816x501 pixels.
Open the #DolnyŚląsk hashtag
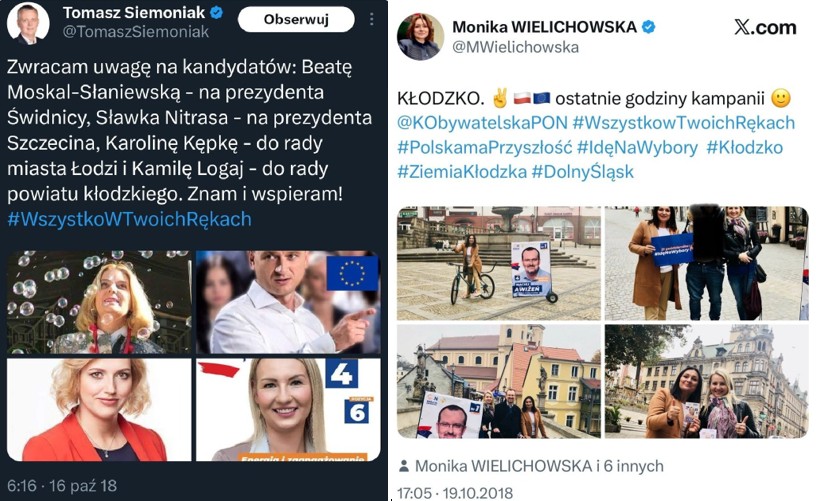582,172
